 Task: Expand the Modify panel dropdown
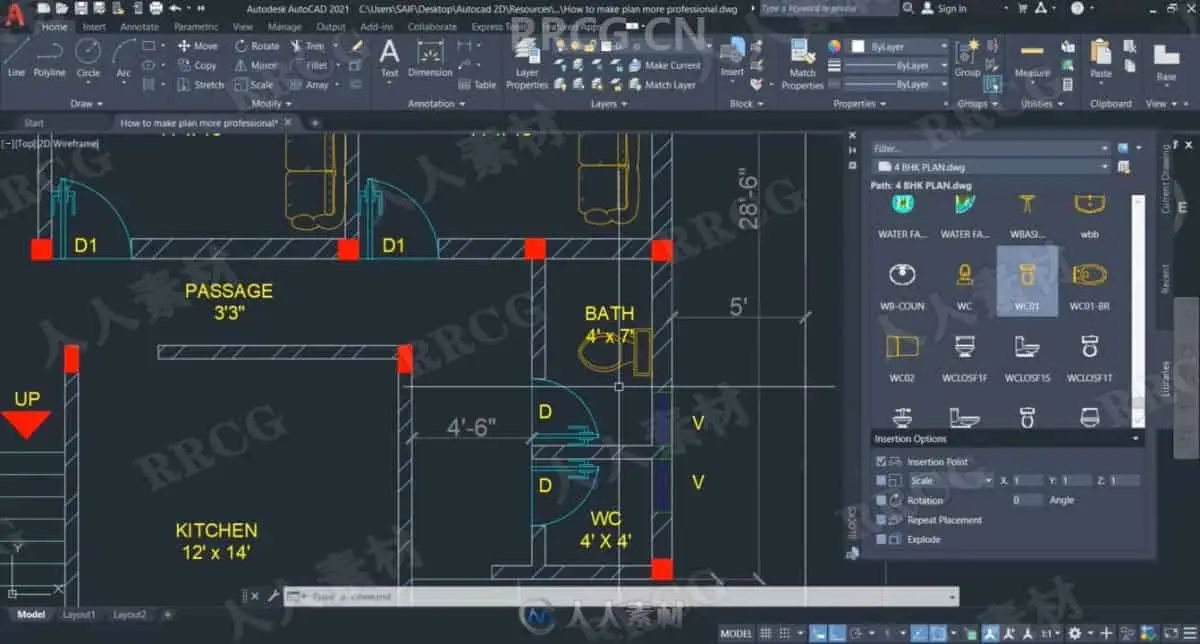point(271,104)
